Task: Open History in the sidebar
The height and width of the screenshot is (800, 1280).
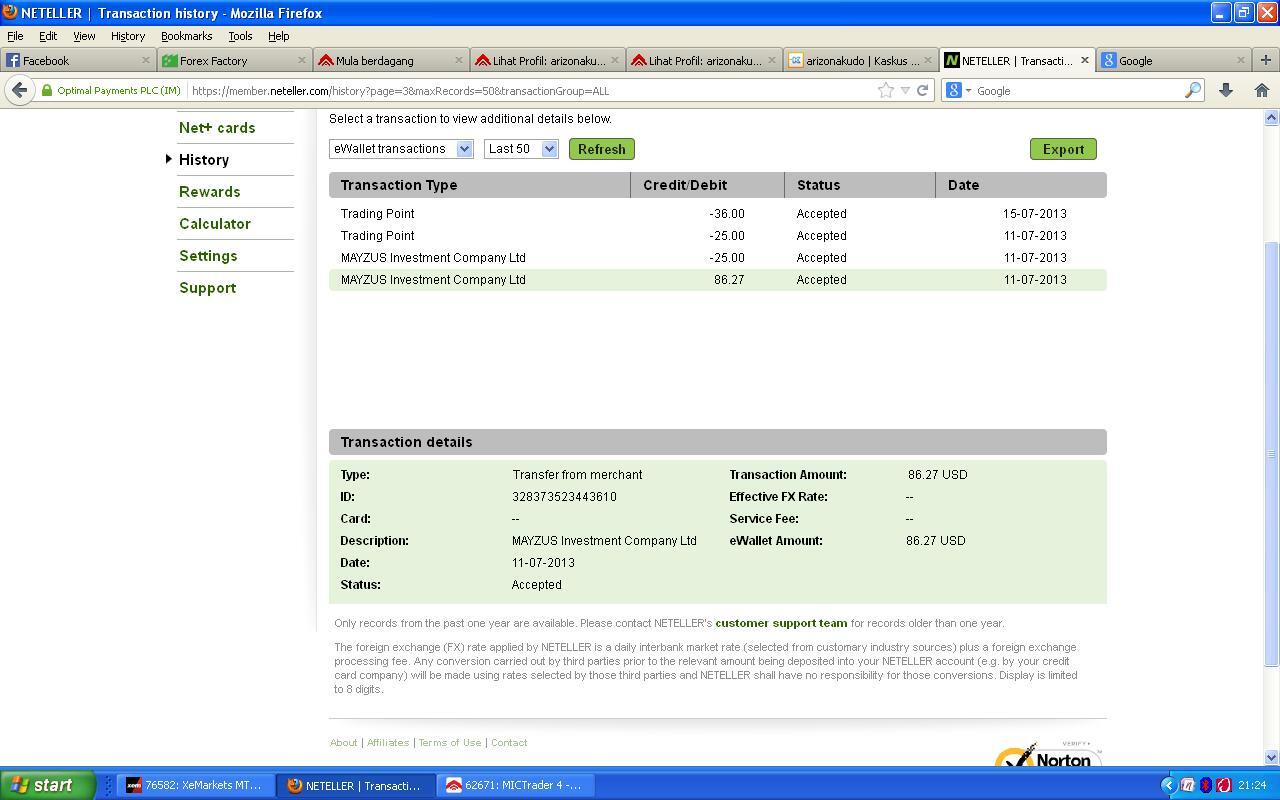Action: click(204, 160)
